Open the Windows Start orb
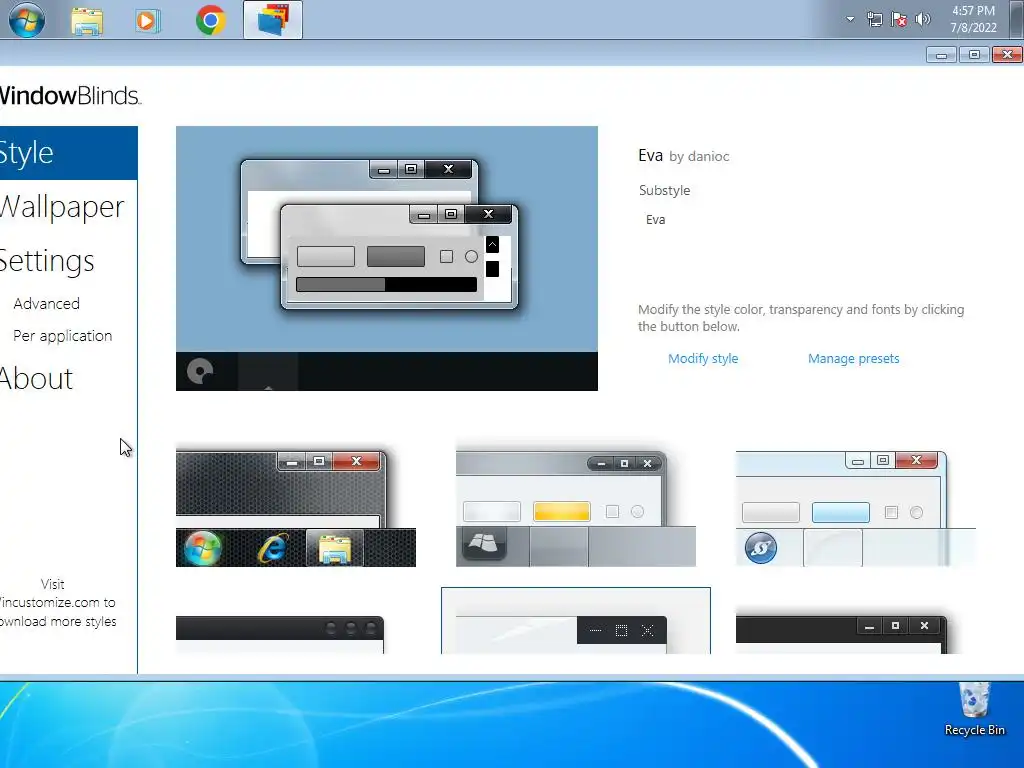Screen dimensions: 1024x768 pos(27,20)
